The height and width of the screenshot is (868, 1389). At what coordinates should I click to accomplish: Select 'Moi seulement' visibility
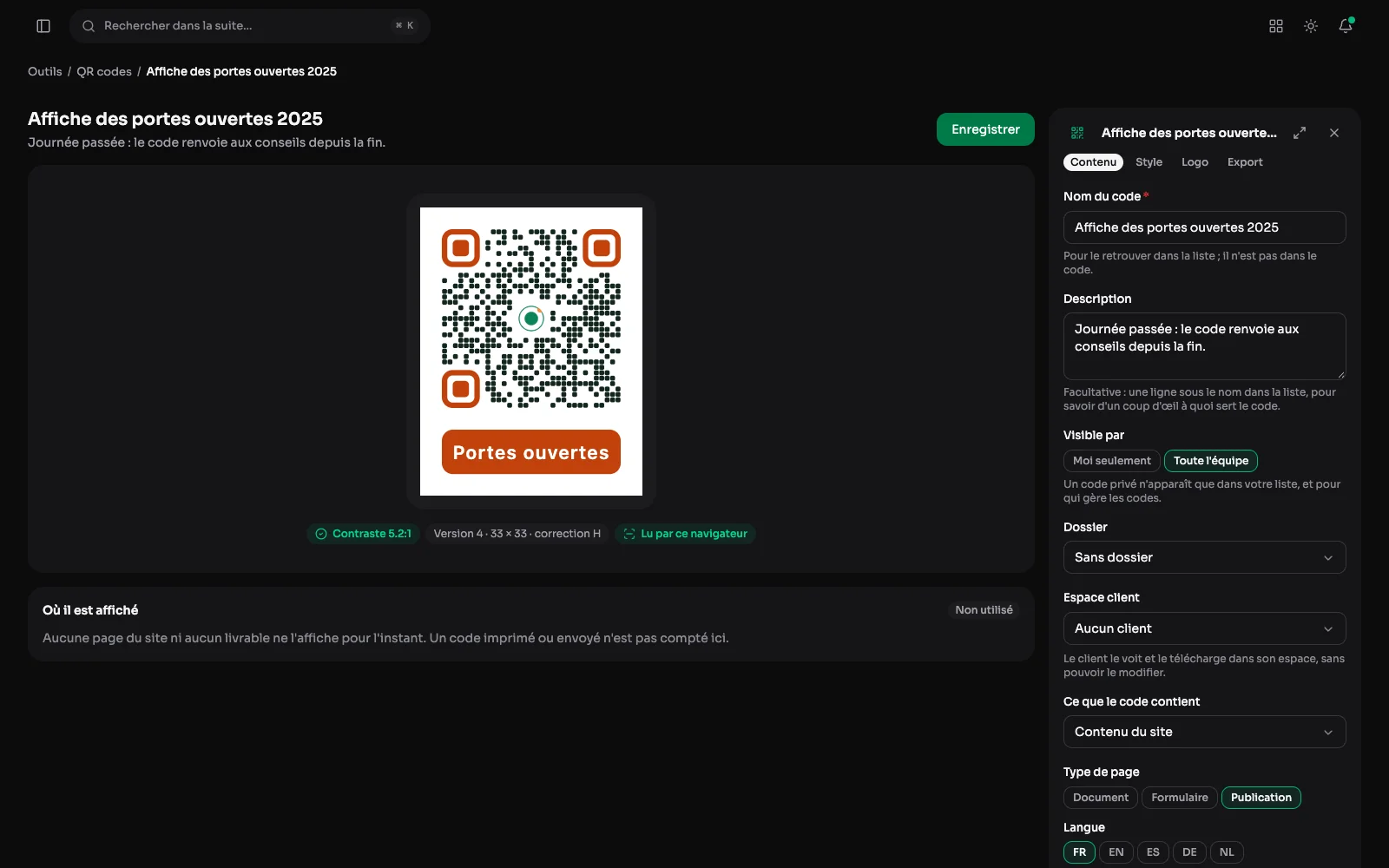point(1112,461)
